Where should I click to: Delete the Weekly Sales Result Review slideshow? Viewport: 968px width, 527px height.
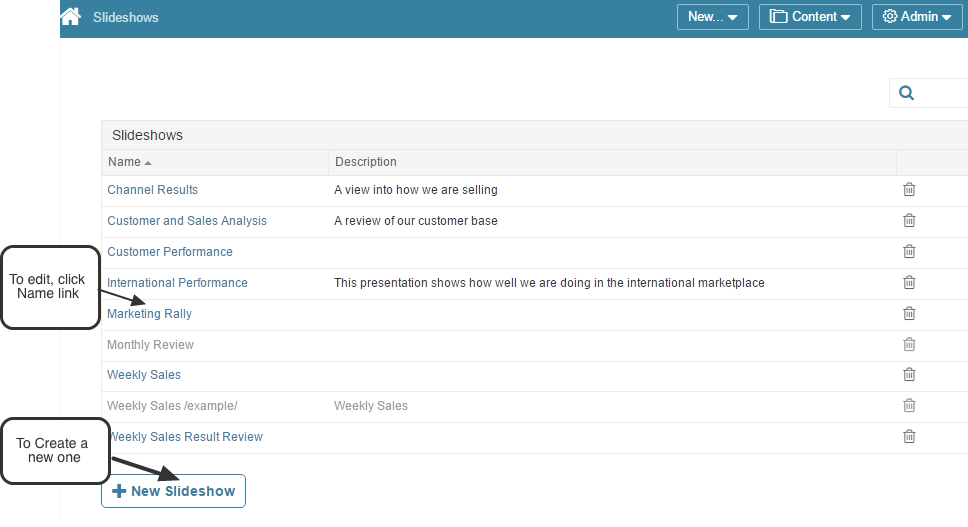pyautogui.click(x=909, y=437)
